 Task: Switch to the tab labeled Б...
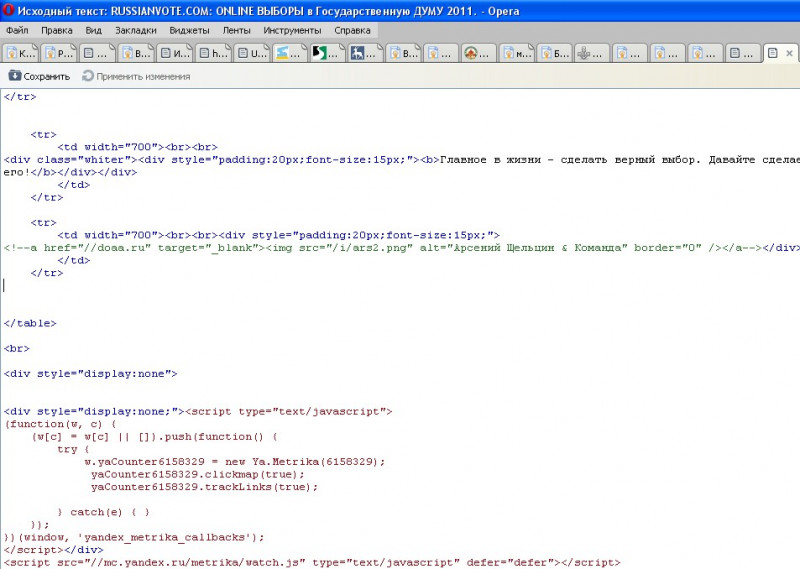(x=555, y=53)
